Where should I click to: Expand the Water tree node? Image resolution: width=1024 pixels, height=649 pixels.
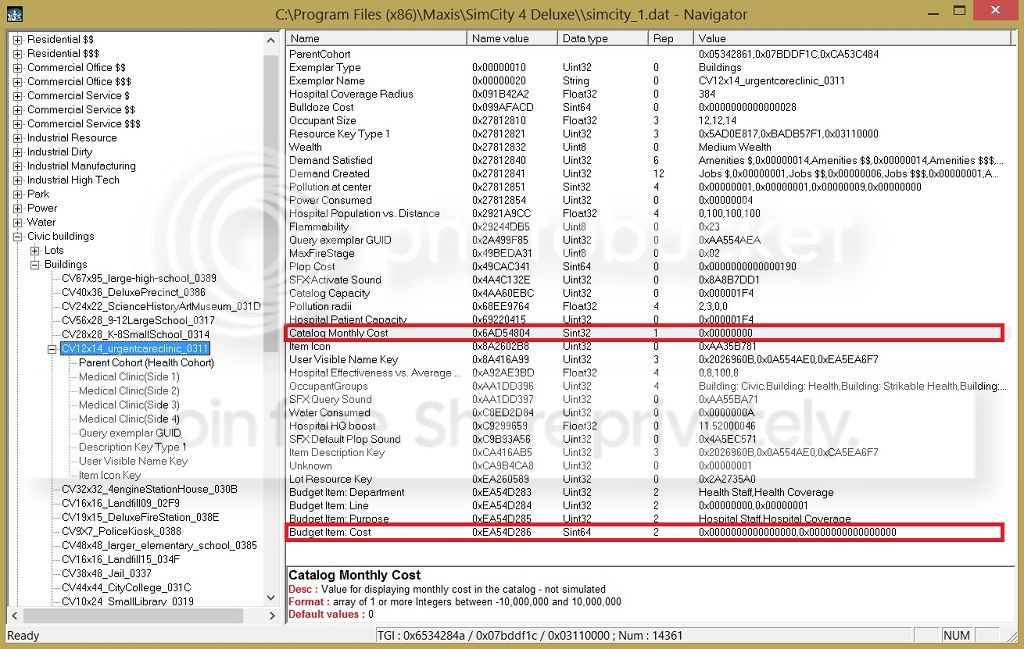18,223
